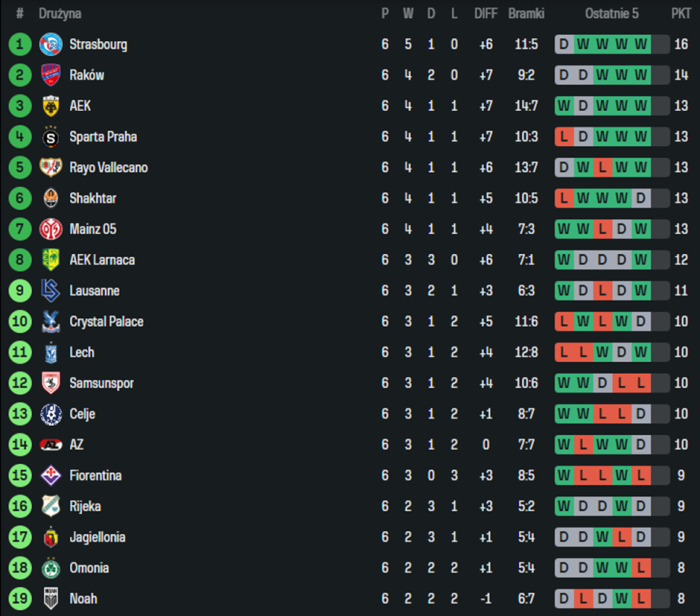Sort by the DIFF column header
Screen dimensions: 700x616
(x=486, y=14)
